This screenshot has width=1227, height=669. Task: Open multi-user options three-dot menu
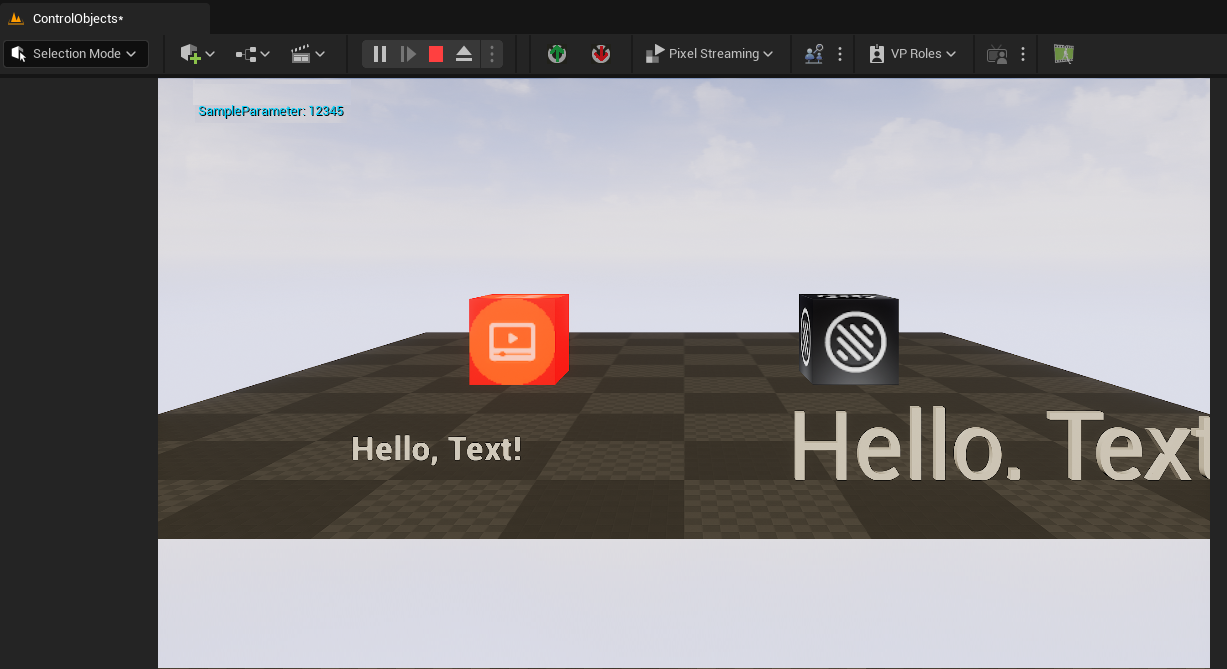click(x=840, y=54)
